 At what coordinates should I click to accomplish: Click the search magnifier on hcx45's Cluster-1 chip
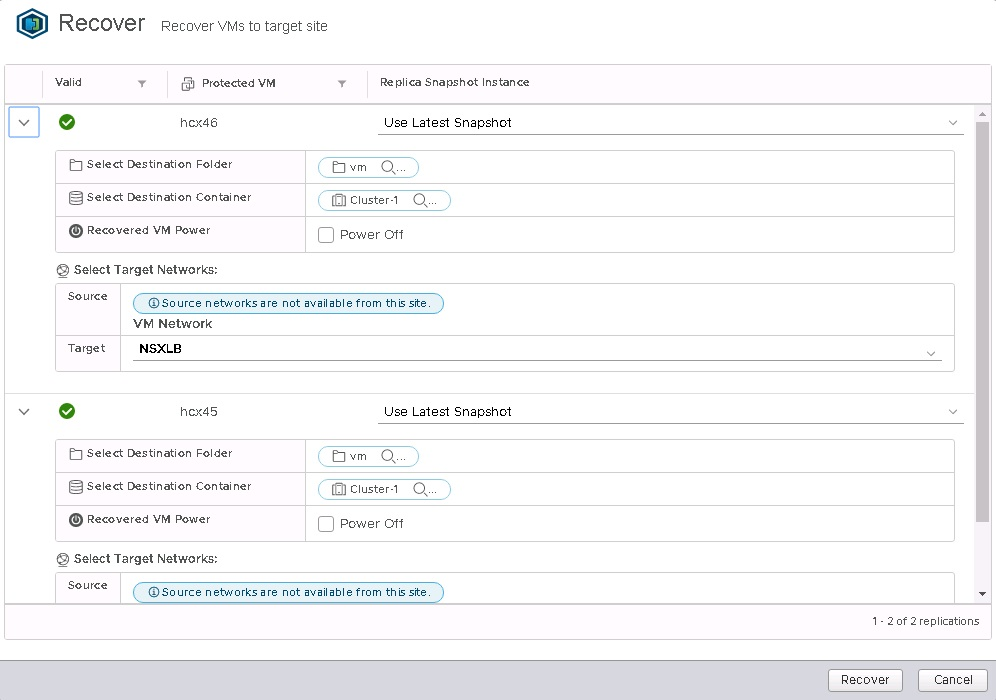tap(423, 489)
